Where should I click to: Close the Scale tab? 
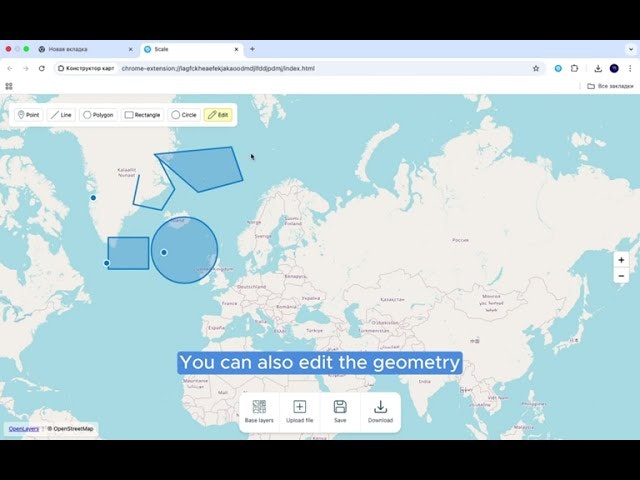[x=236, y=49]
